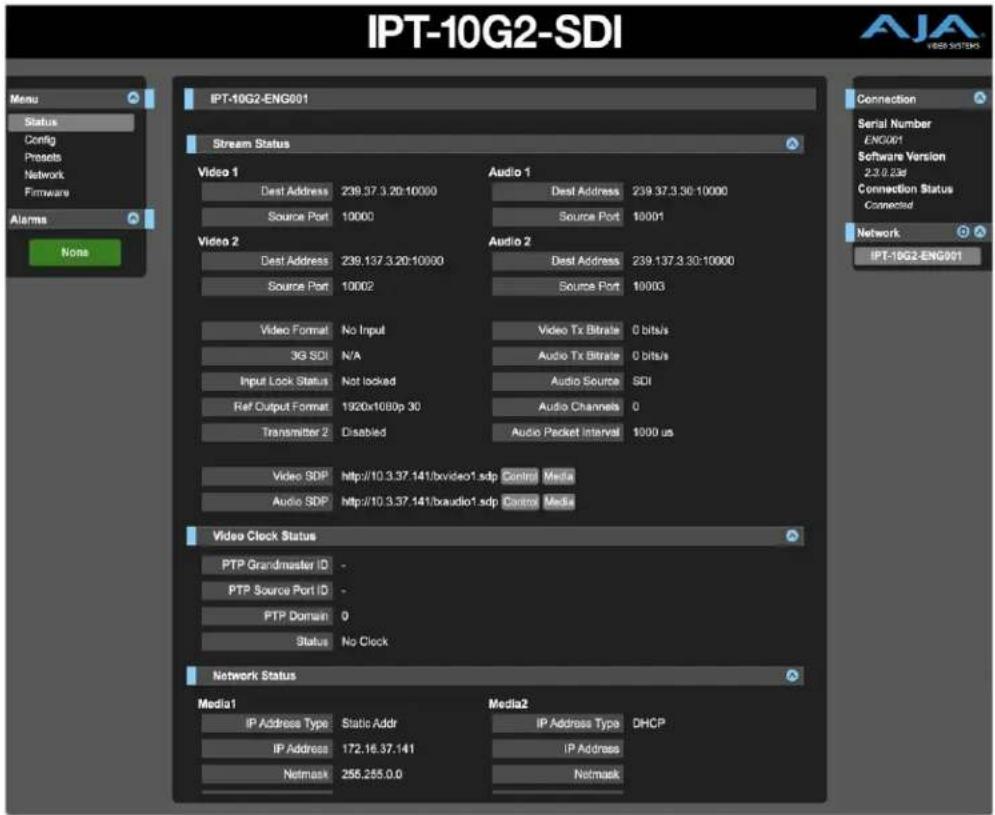
Task: Open the Config menu page
Action: point(40,140)
